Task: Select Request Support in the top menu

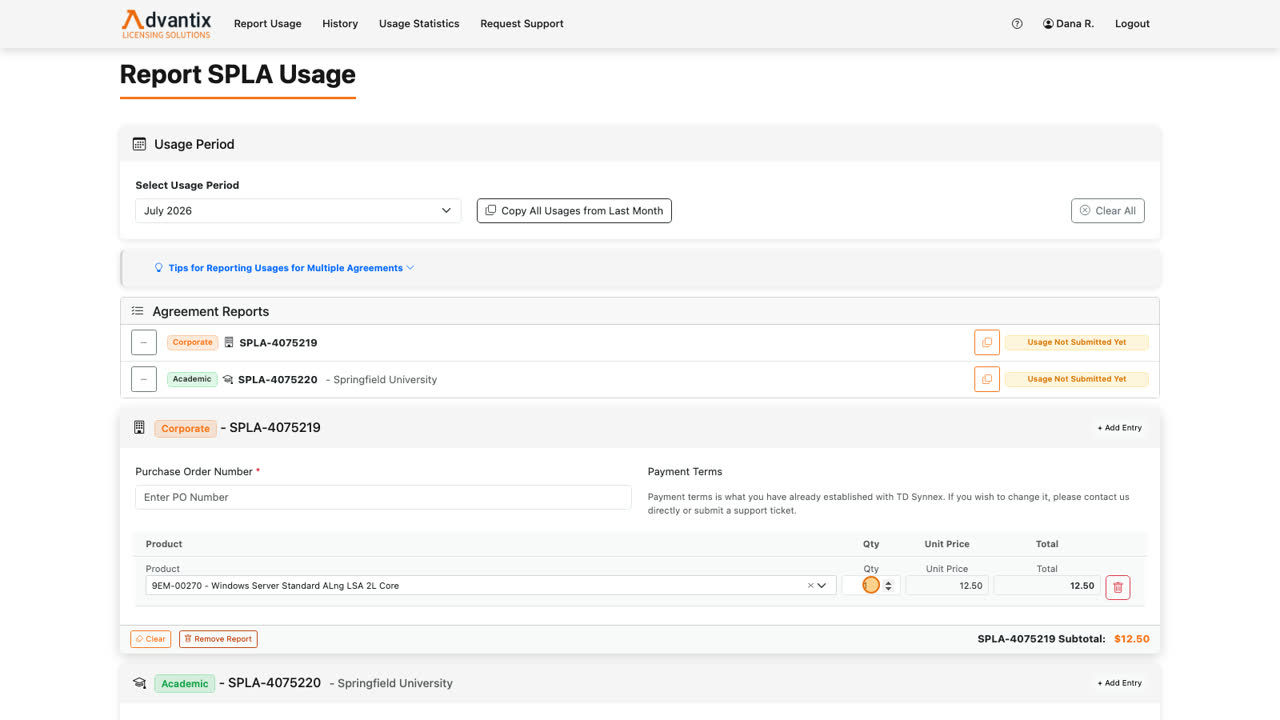Action: pos(522,24)
